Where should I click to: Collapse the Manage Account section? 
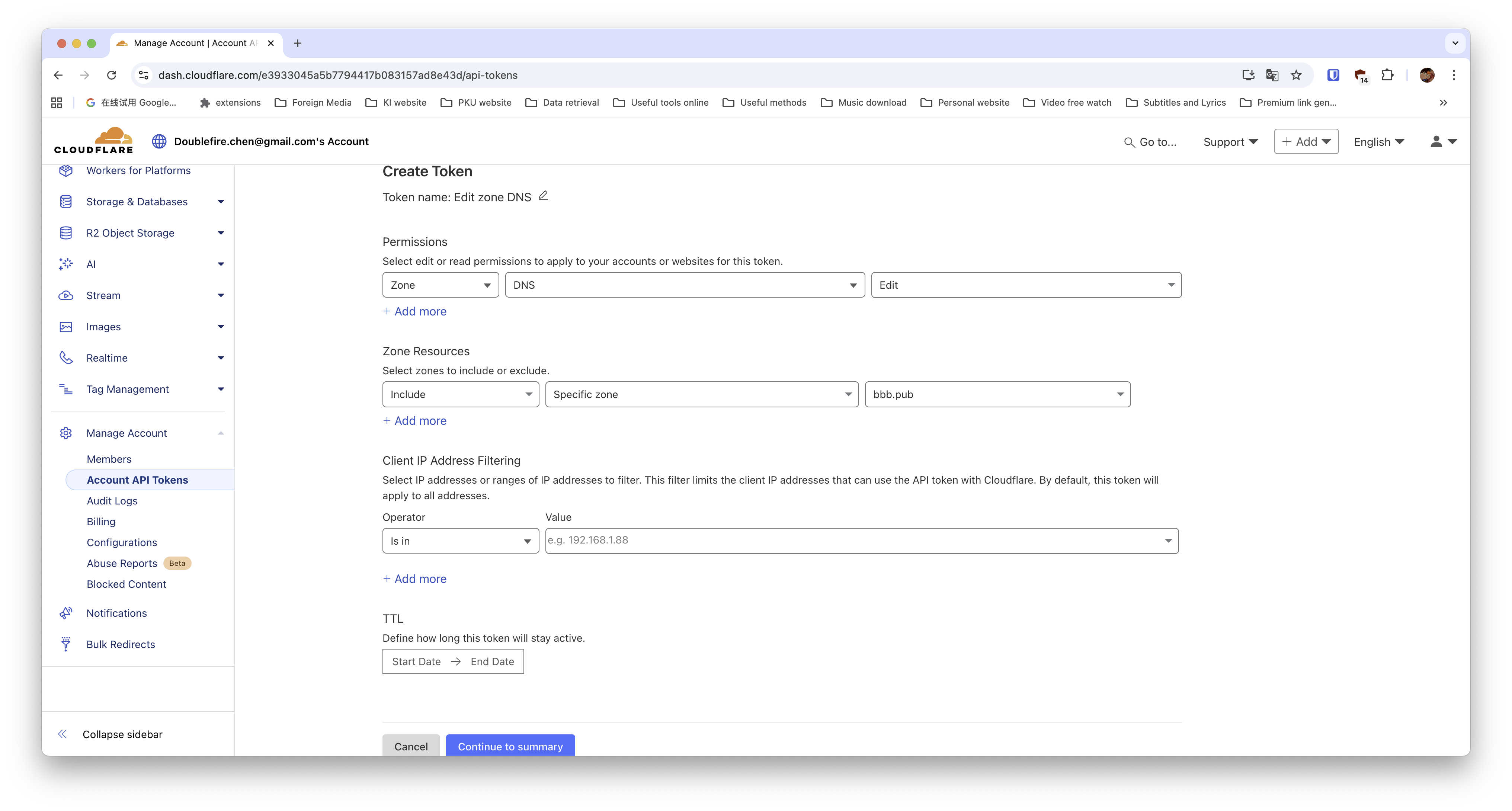tap(221, 433)
